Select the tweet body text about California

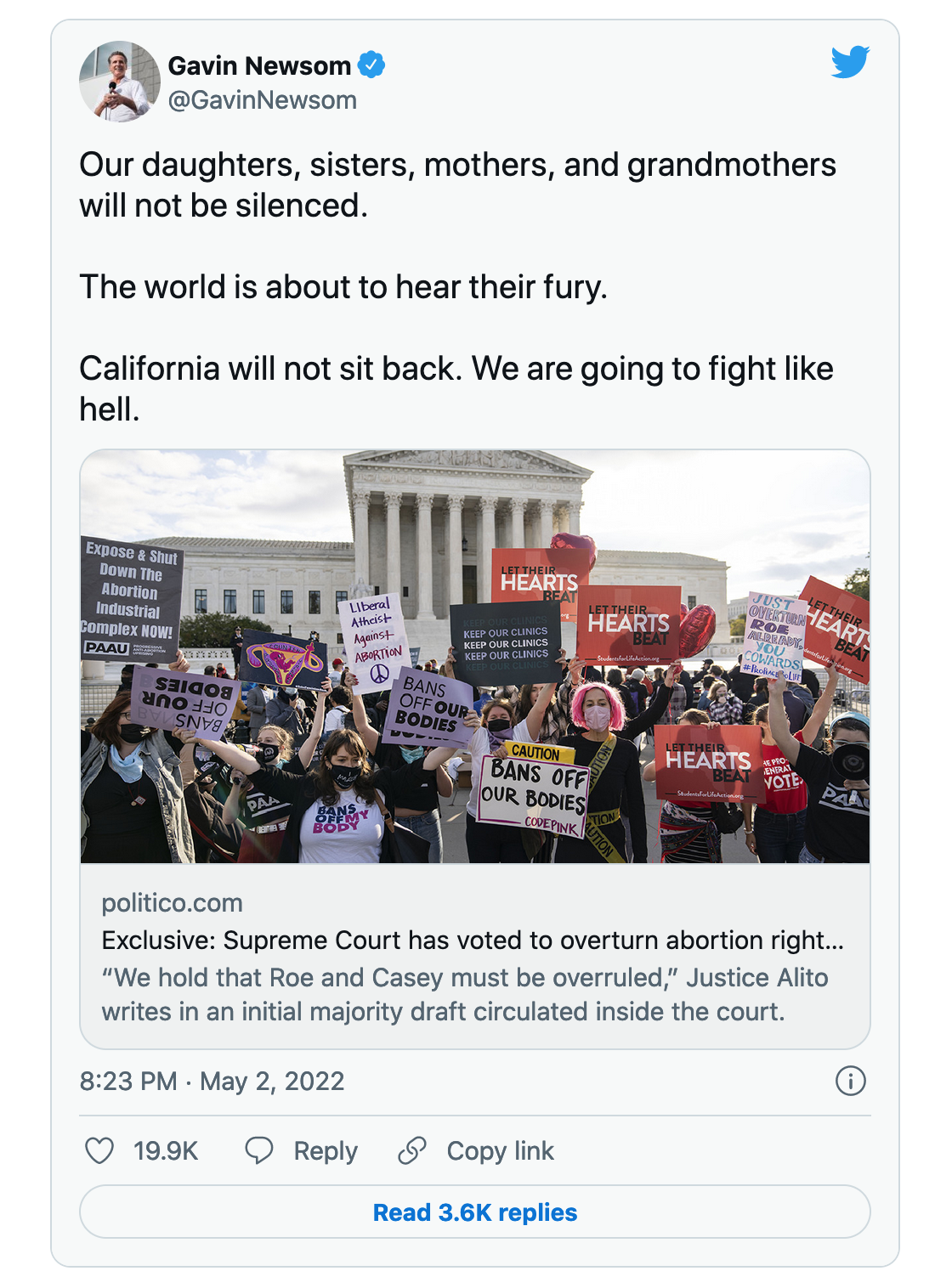point(456,389)
